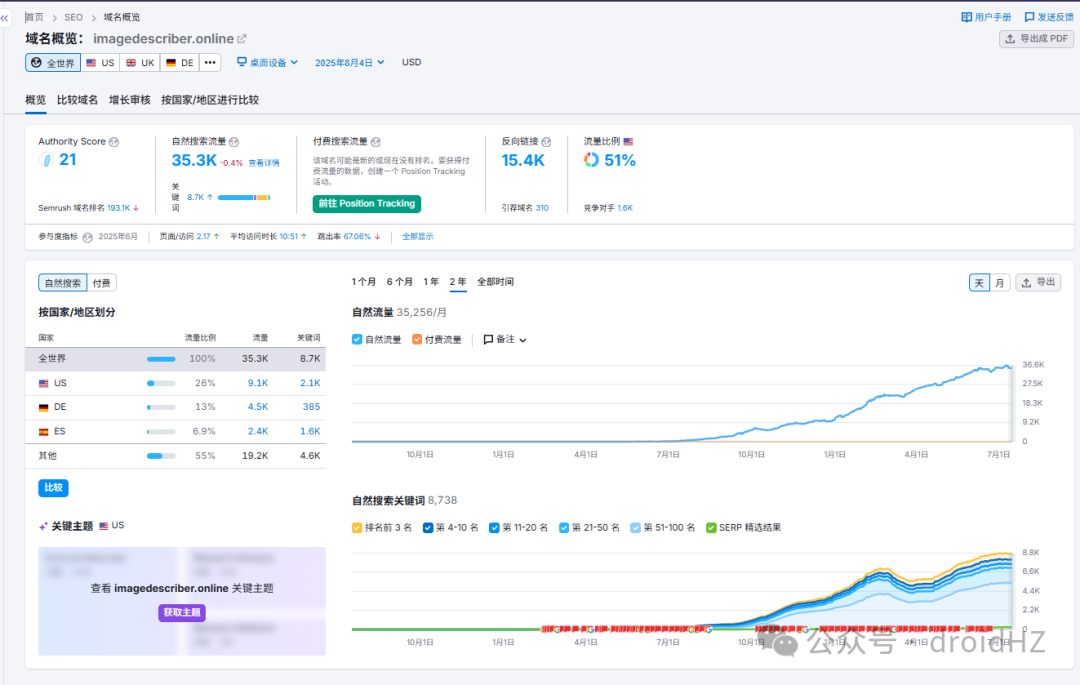
Task: Expand the 桌面设备 device dropdown
Action: click(x=267, y=63)
